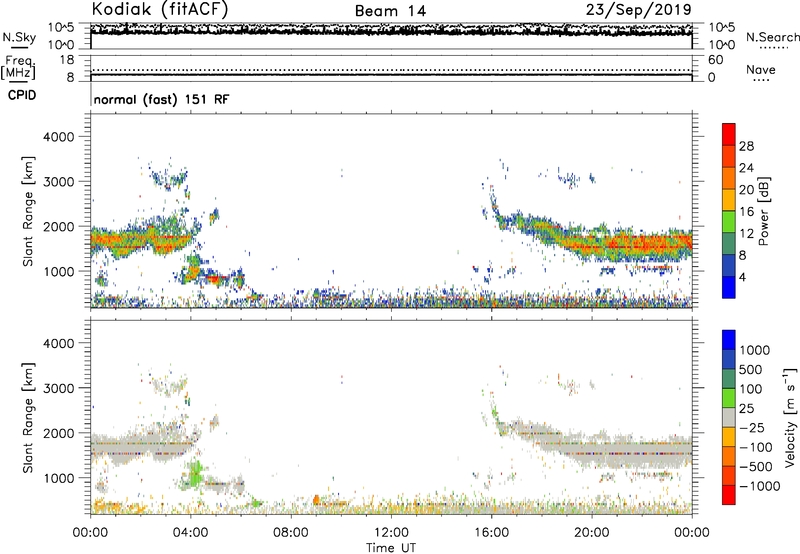Click 'normal (fast) 151 RF' text
Screen dimensions: 800x554
(x=161, y=99)
